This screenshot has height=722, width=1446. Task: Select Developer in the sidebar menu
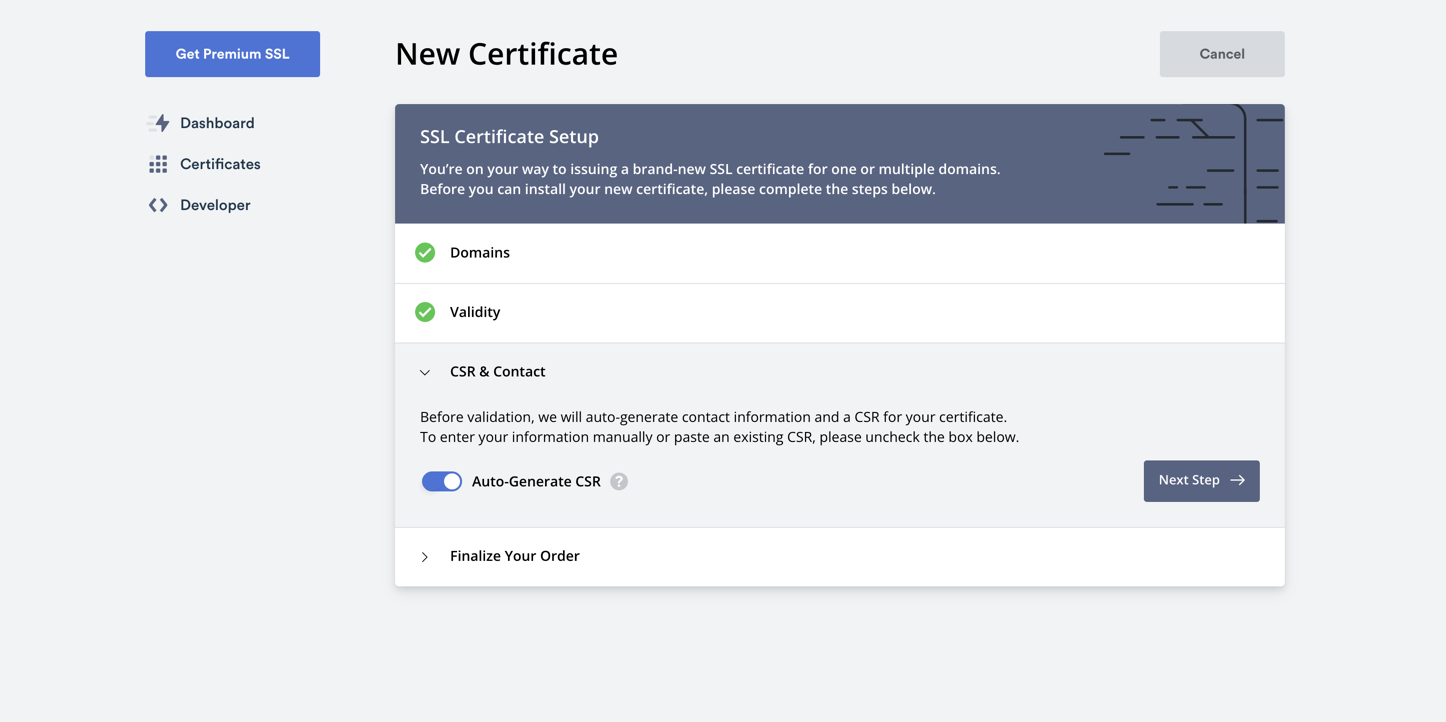pos(215,205)
